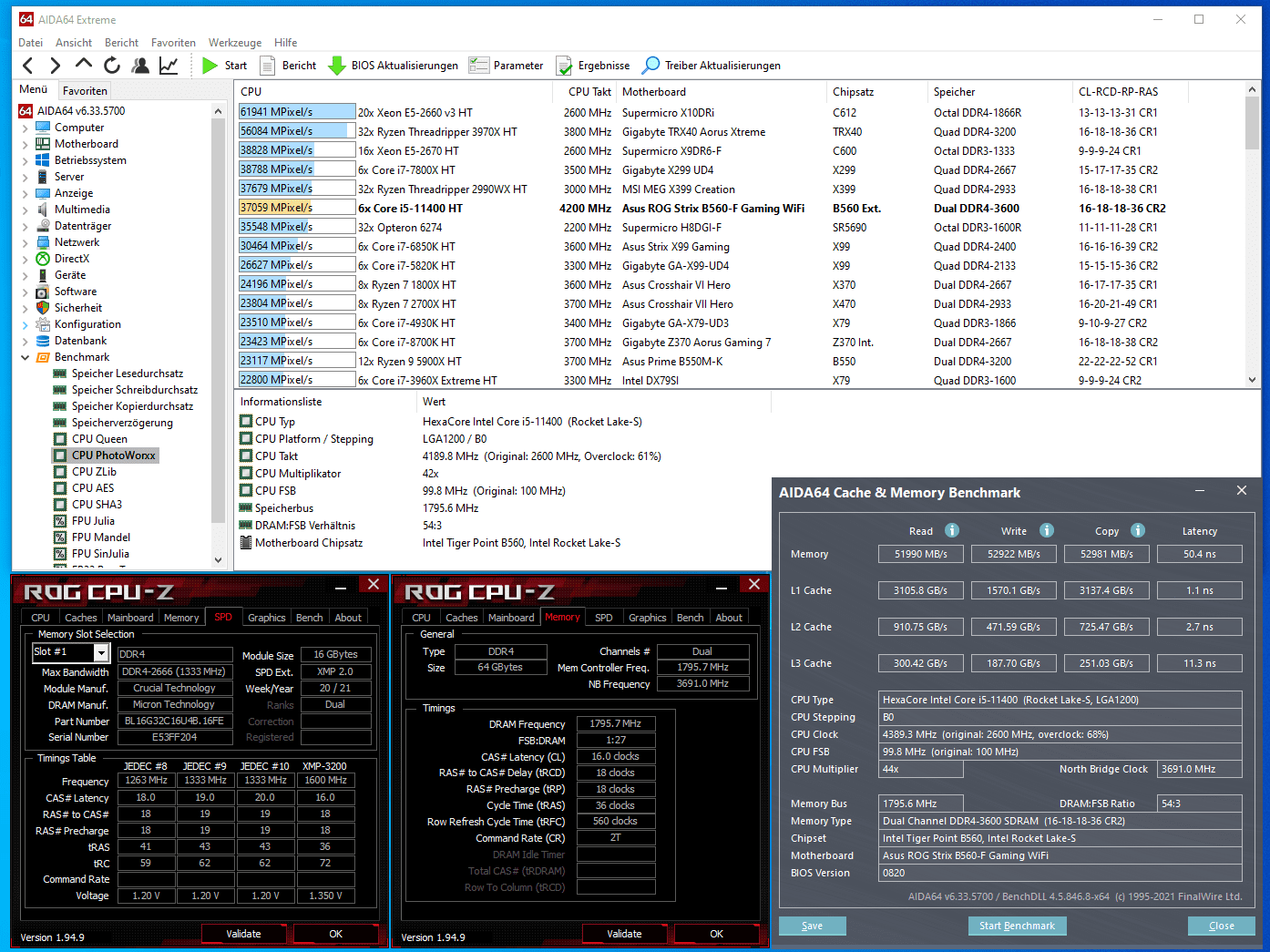
Task: Open the user/favorites person icon
Action: pyautogui.click(x=140, y=66)
